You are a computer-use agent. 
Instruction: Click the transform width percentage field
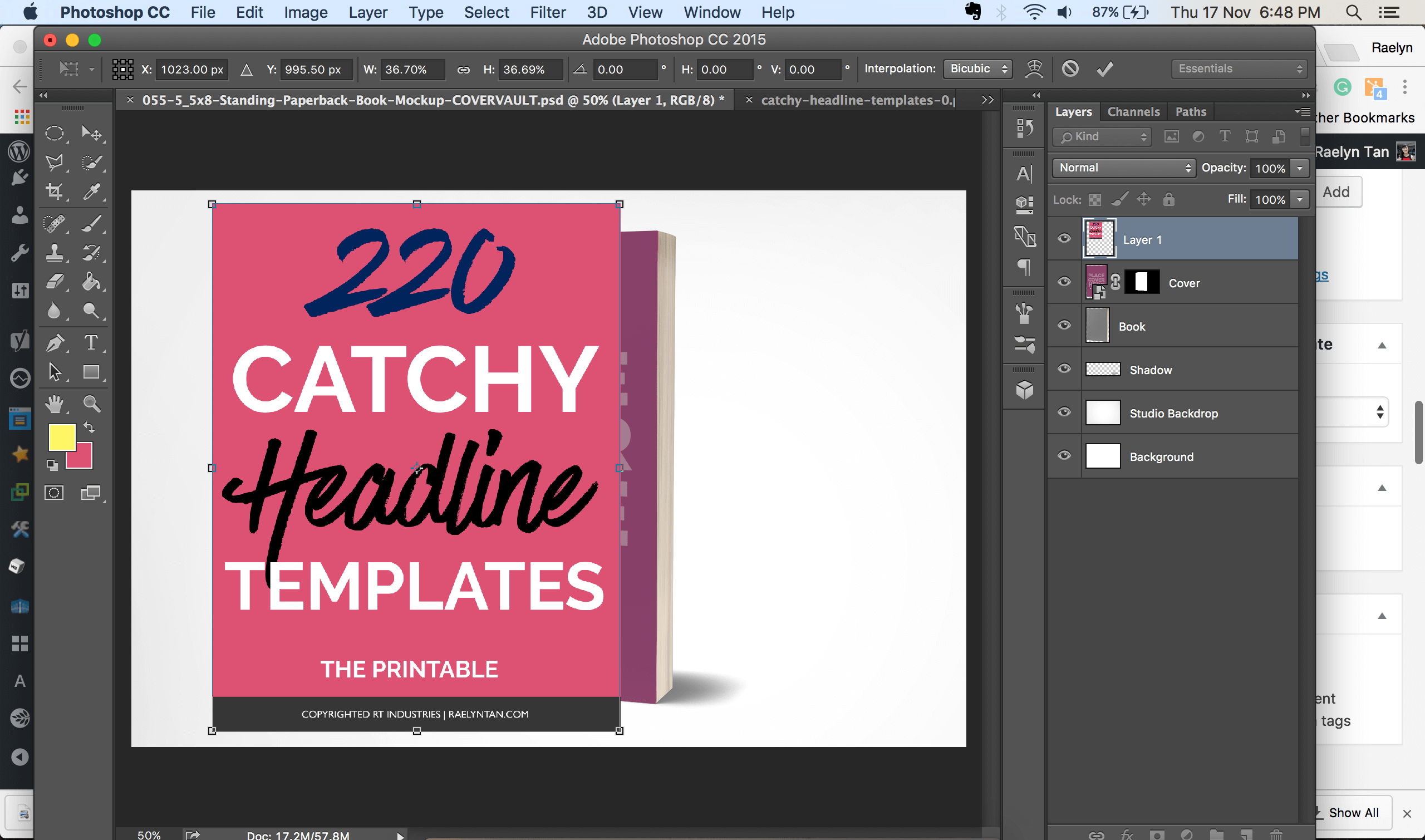(x=411, y=70)
